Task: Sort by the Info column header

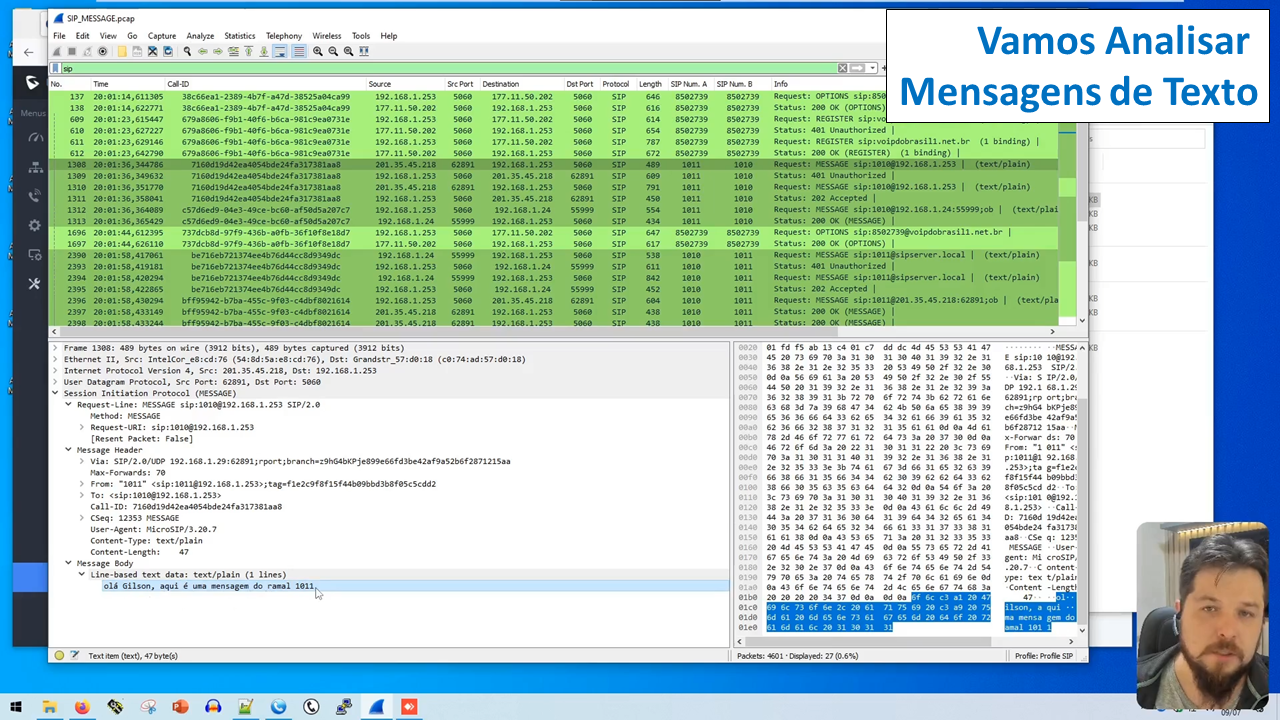Action: [781, 84]
